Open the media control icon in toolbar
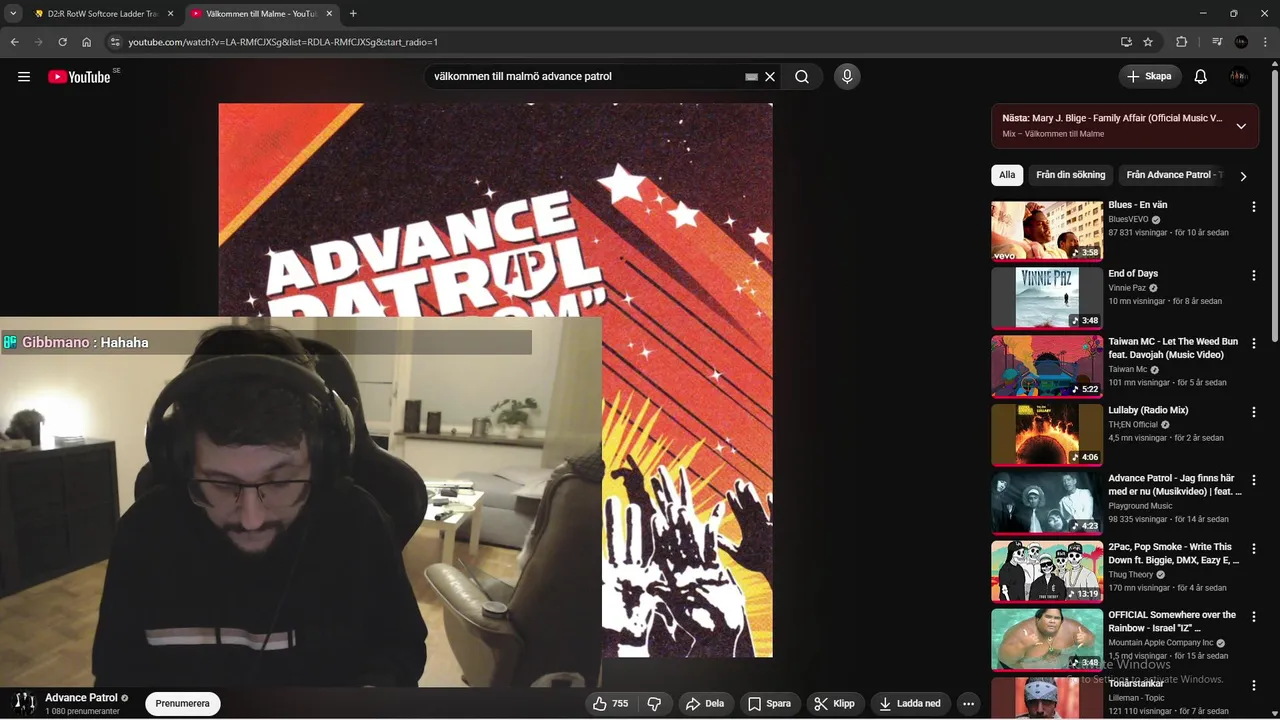Screen dimensions: 1280x720 [x=1216, y=42]
